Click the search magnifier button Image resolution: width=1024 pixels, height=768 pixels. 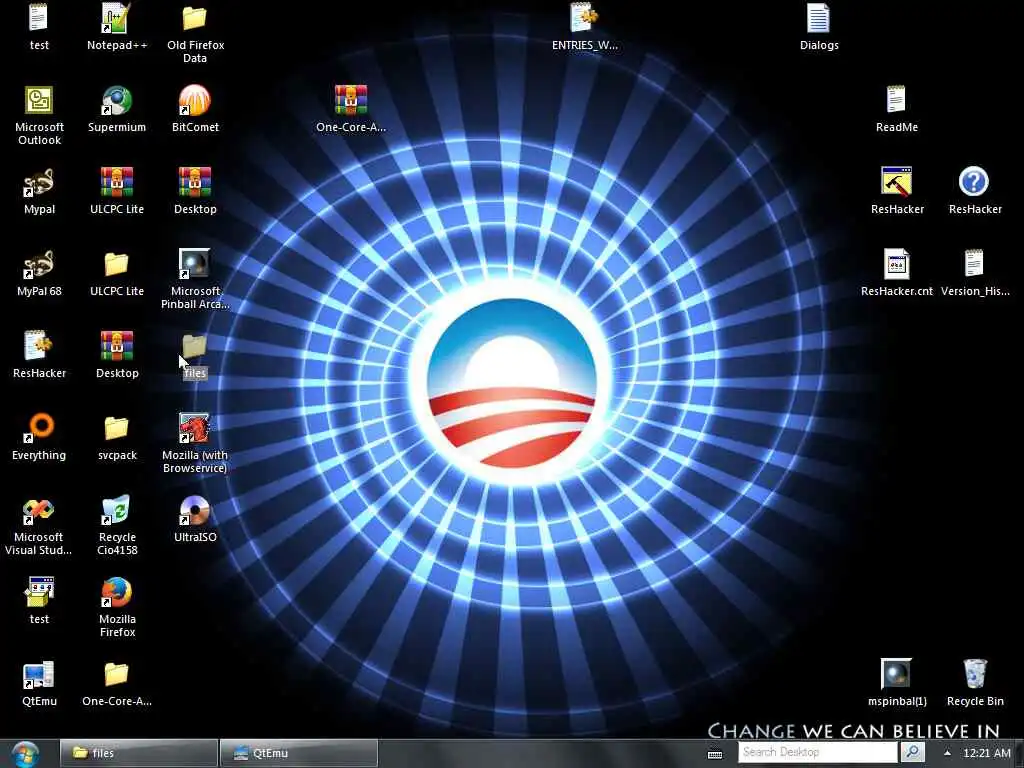coord(912,752)
